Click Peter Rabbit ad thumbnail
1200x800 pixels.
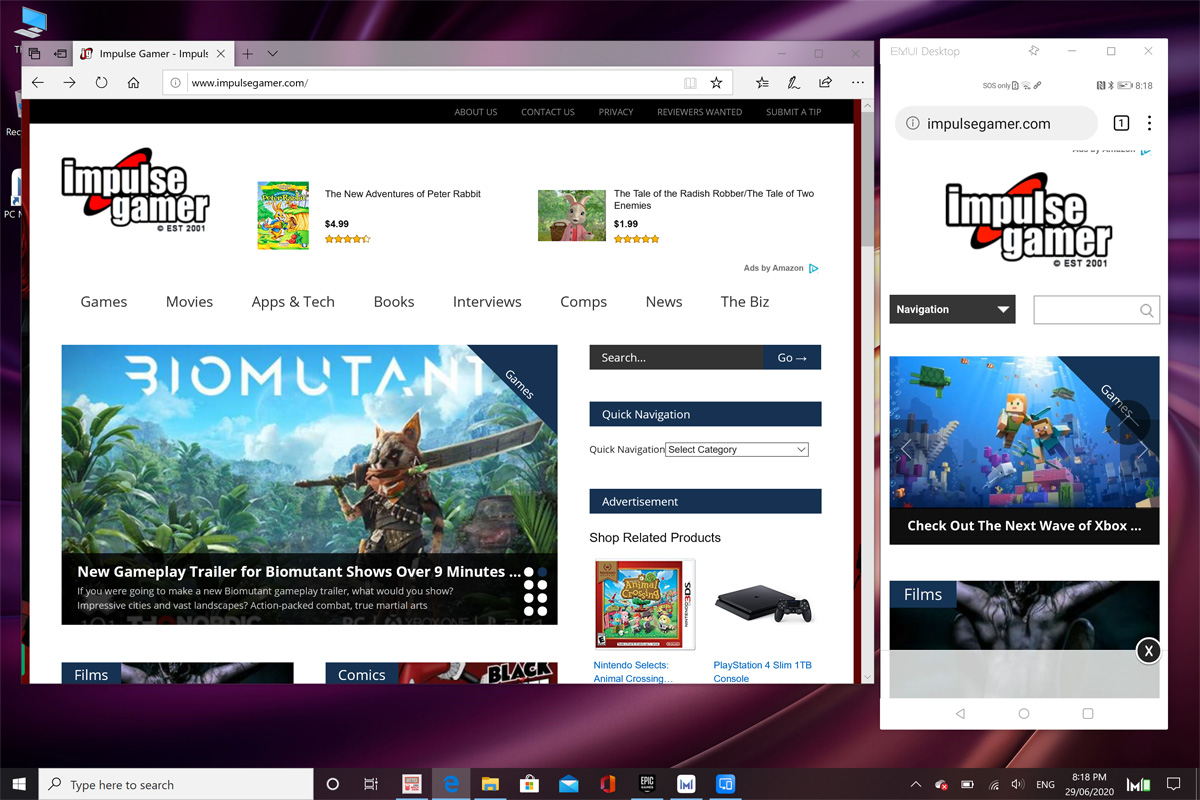(x=283, y=215)
